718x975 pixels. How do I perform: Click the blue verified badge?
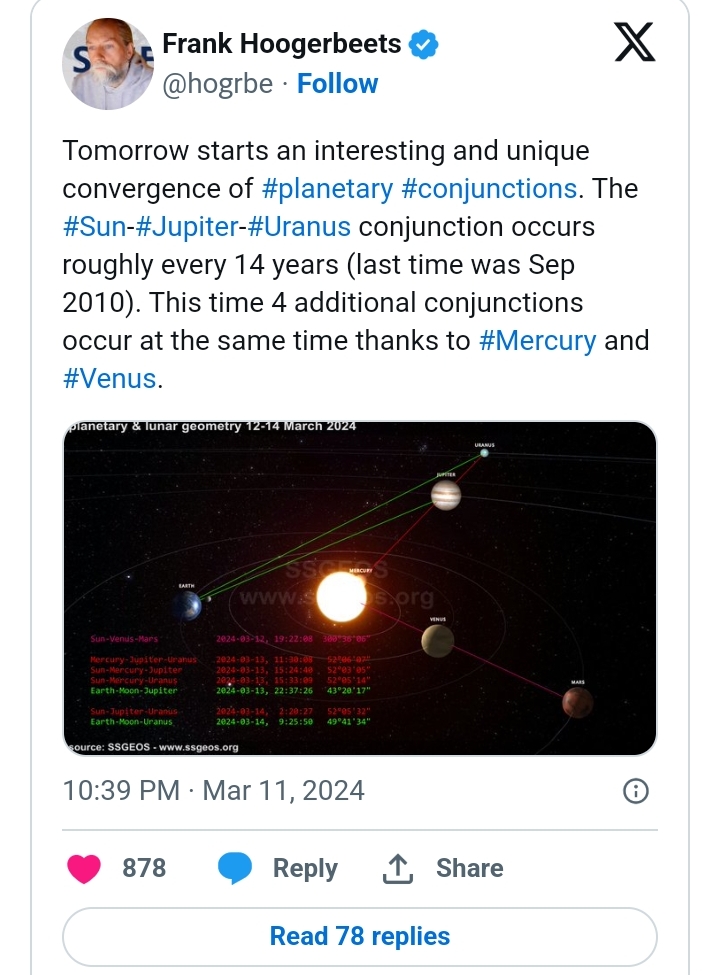pos(425,45)
